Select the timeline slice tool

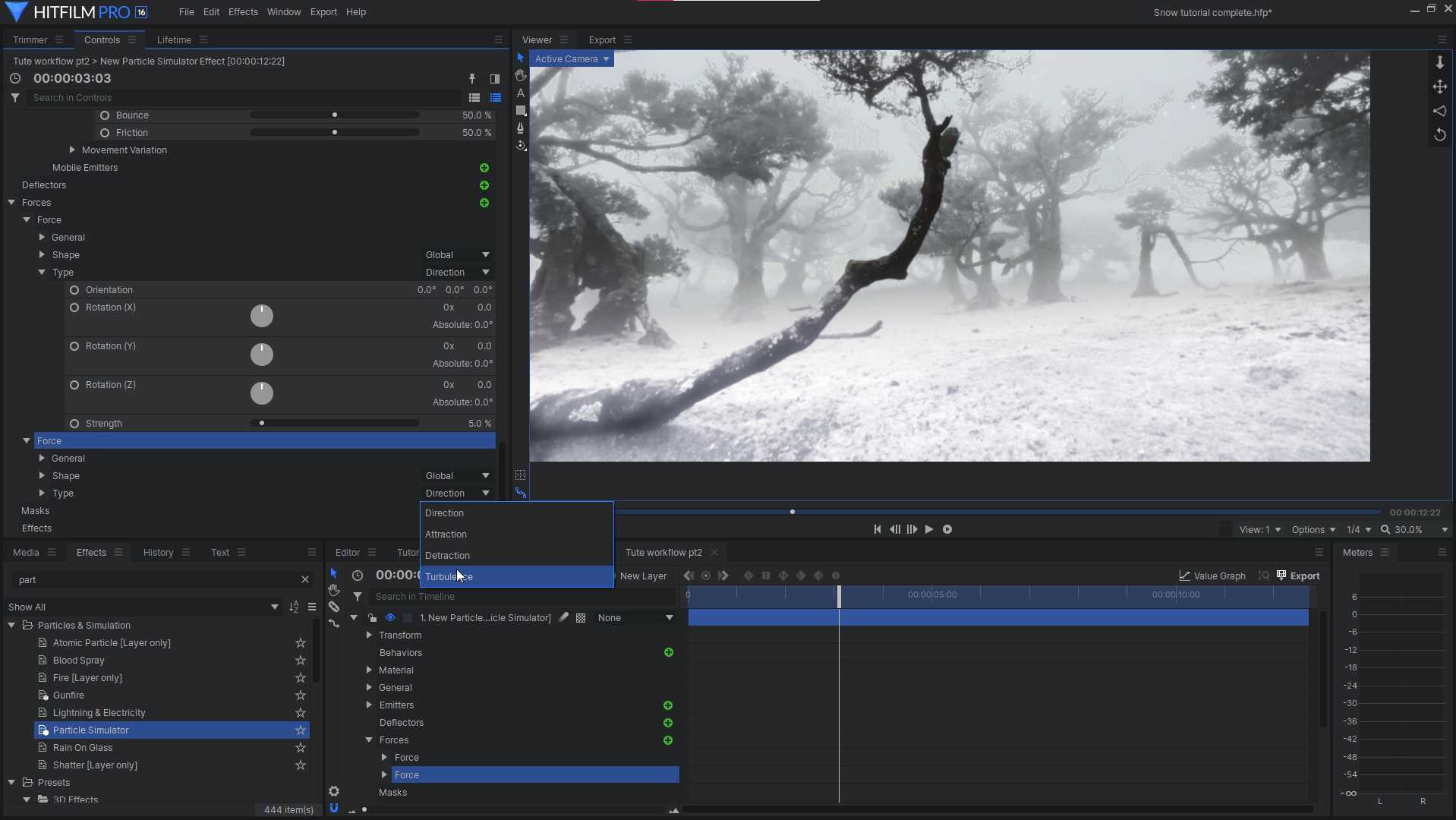(x=334, y=607)
